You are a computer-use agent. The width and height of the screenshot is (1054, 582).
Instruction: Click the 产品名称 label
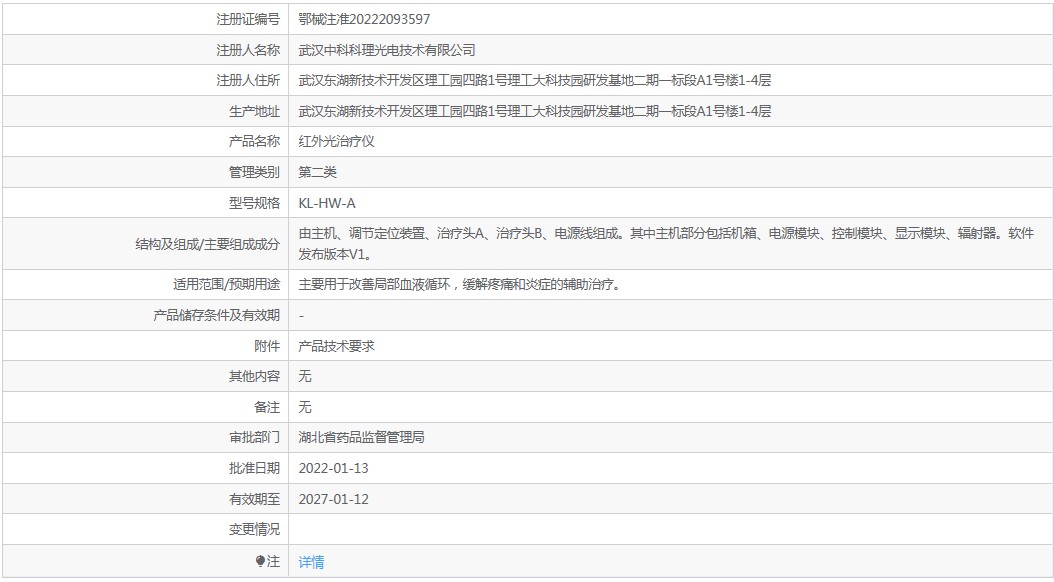tap(254, 142)
